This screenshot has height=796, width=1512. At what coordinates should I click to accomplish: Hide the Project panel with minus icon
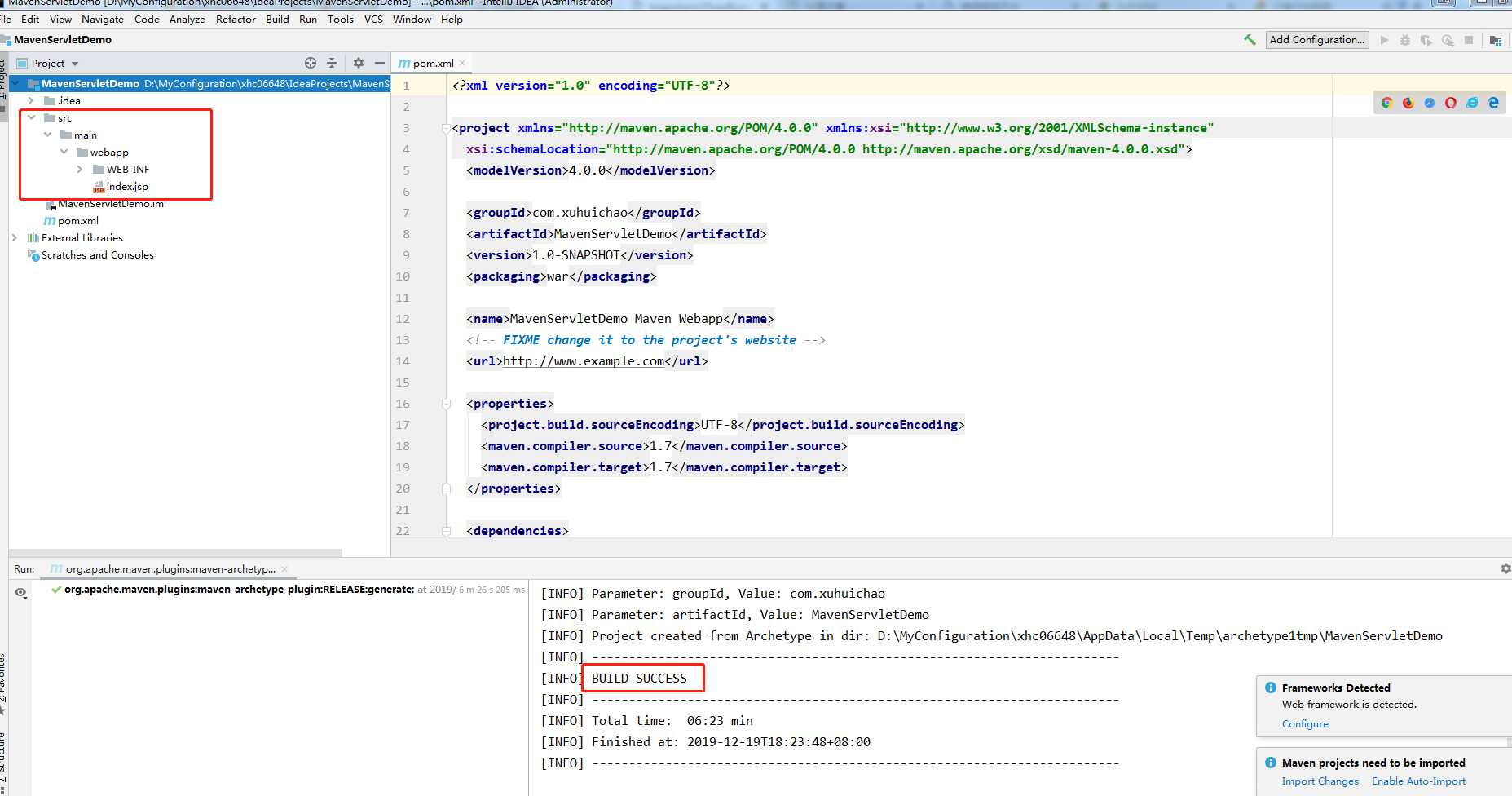(379, 63)
